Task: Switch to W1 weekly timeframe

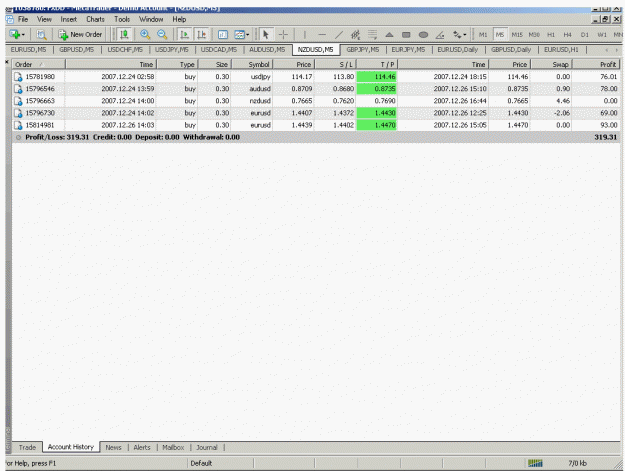Action: tap(602, 35)
